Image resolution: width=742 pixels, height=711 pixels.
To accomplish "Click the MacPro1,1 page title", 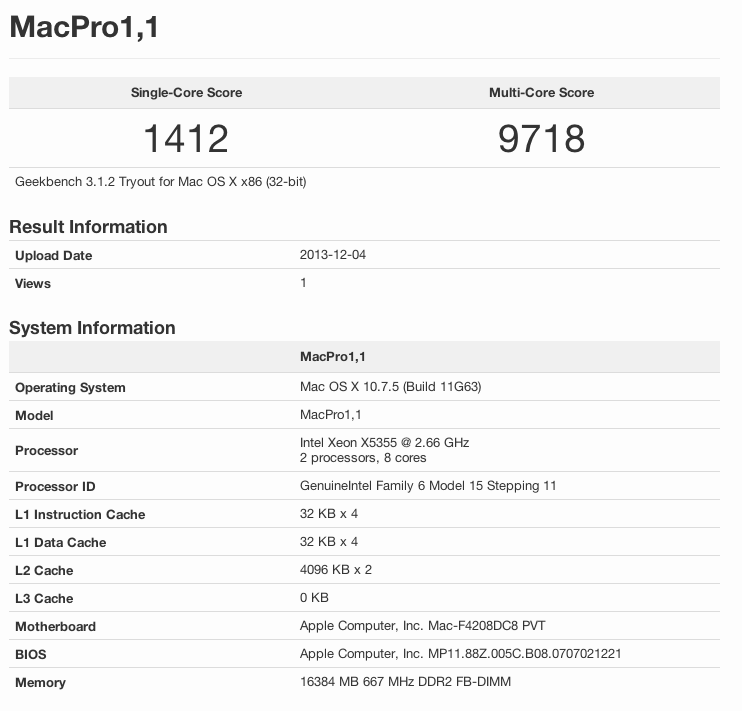I will (84, 27).
